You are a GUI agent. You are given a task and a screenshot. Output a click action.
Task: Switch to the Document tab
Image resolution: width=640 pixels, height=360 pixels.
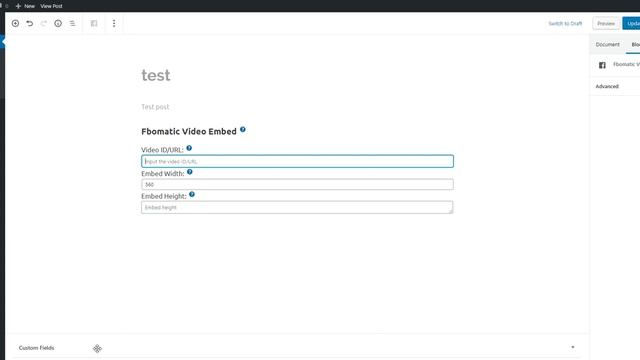pos(607,44)
